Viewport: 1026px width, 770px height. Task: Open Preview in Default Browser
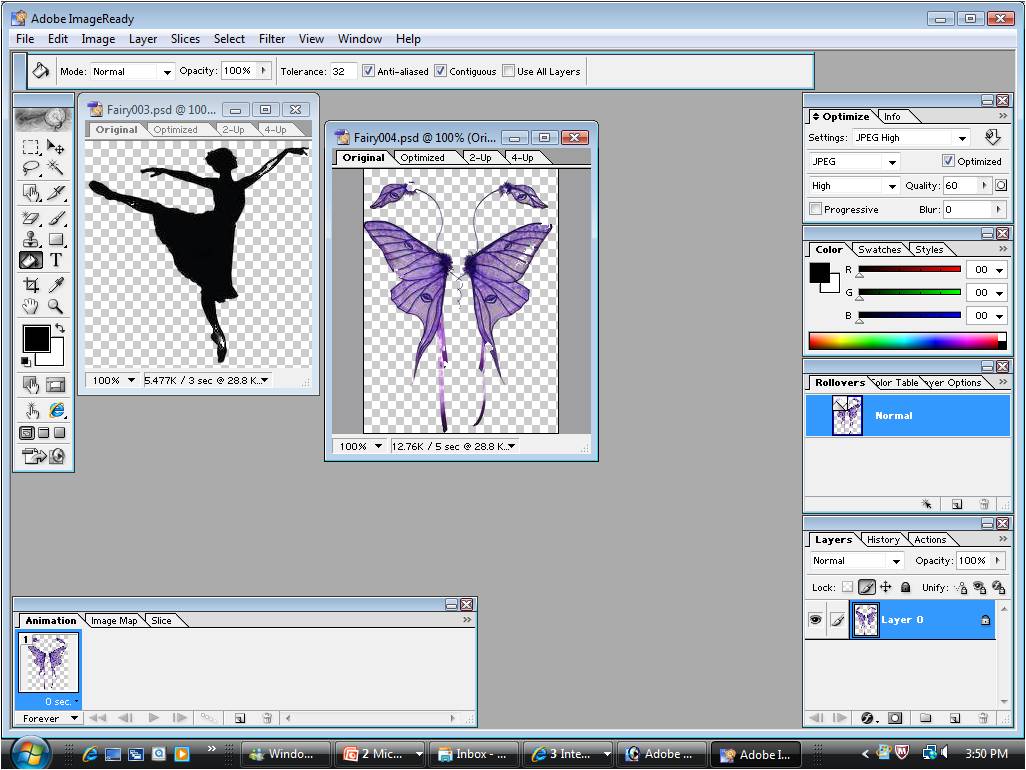point(58,410)
